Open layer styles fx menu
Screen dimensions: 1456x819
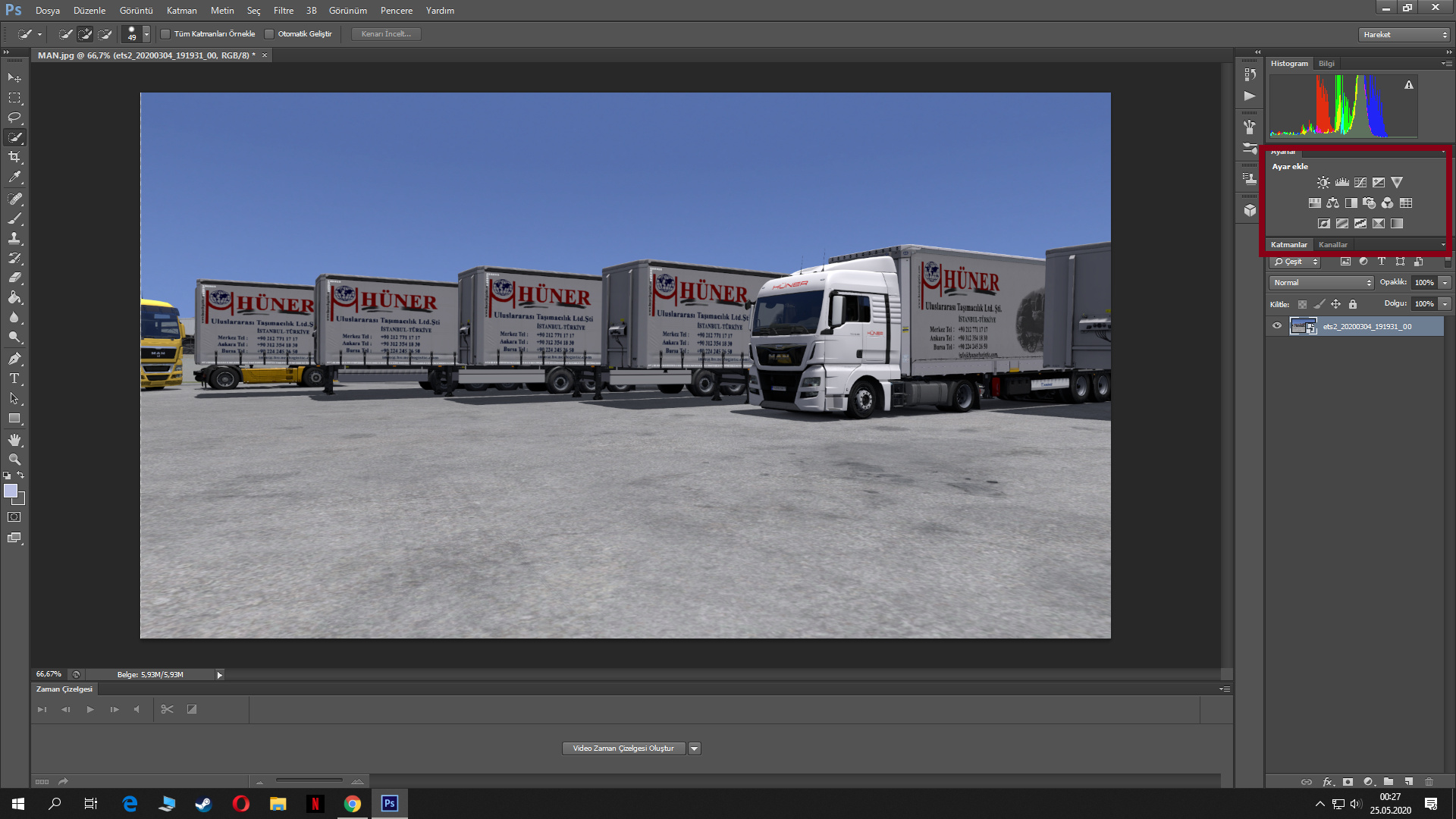1328,782
